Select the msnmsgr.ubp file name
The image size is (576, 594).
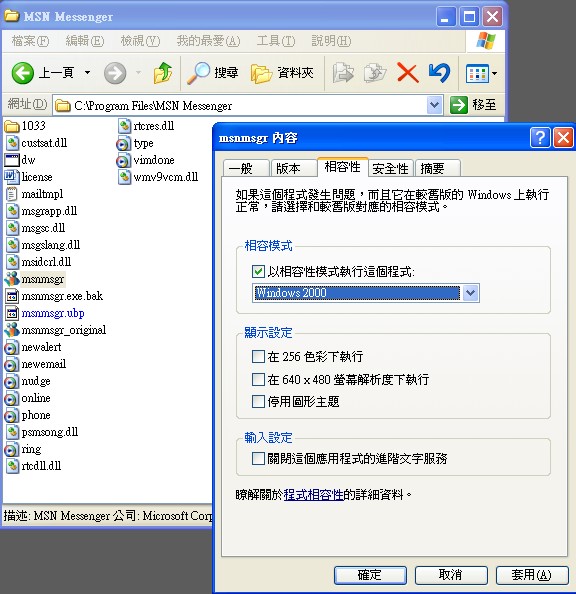[53, 313]
